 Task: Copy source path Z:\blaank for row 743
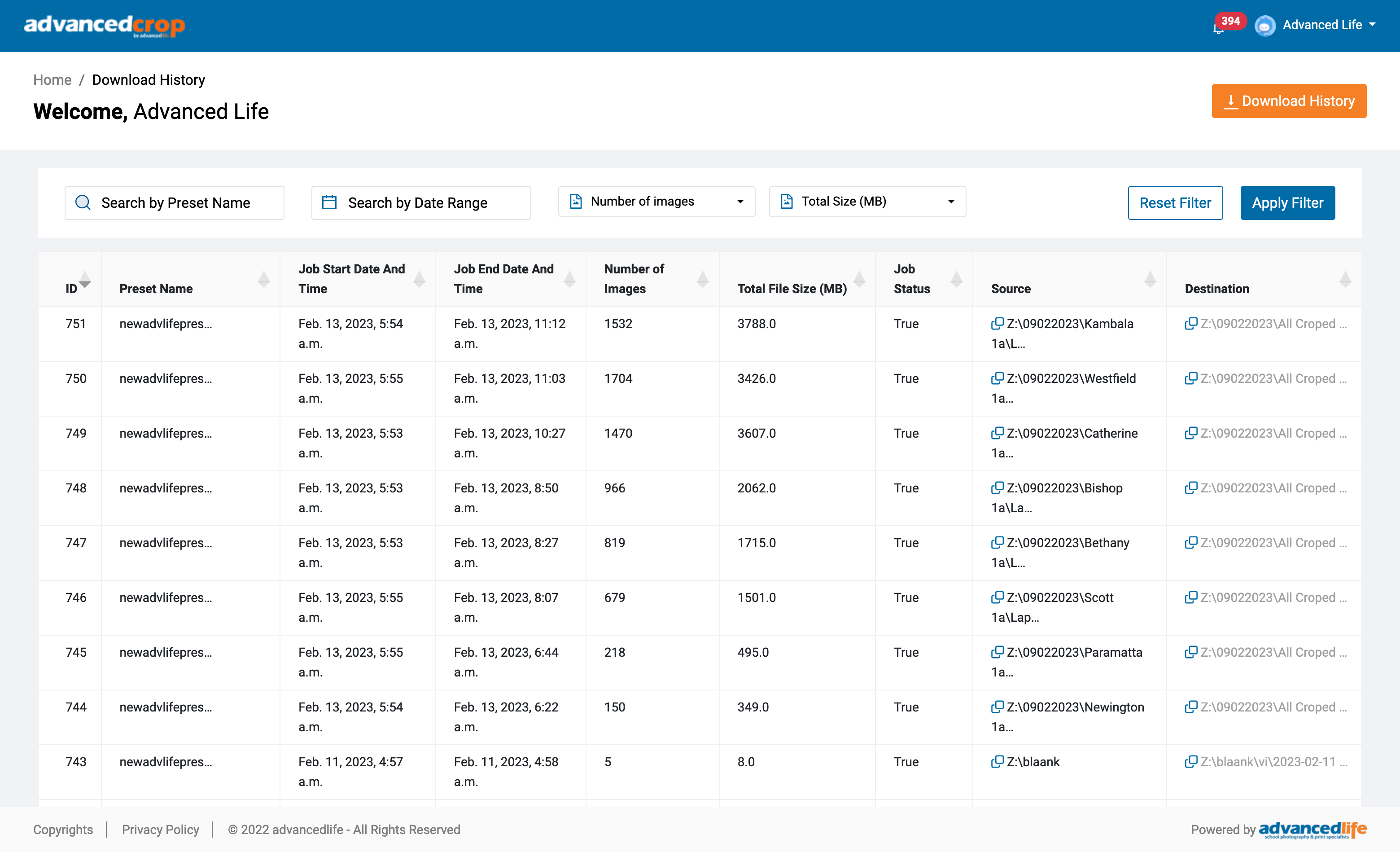tap(997, 762)
